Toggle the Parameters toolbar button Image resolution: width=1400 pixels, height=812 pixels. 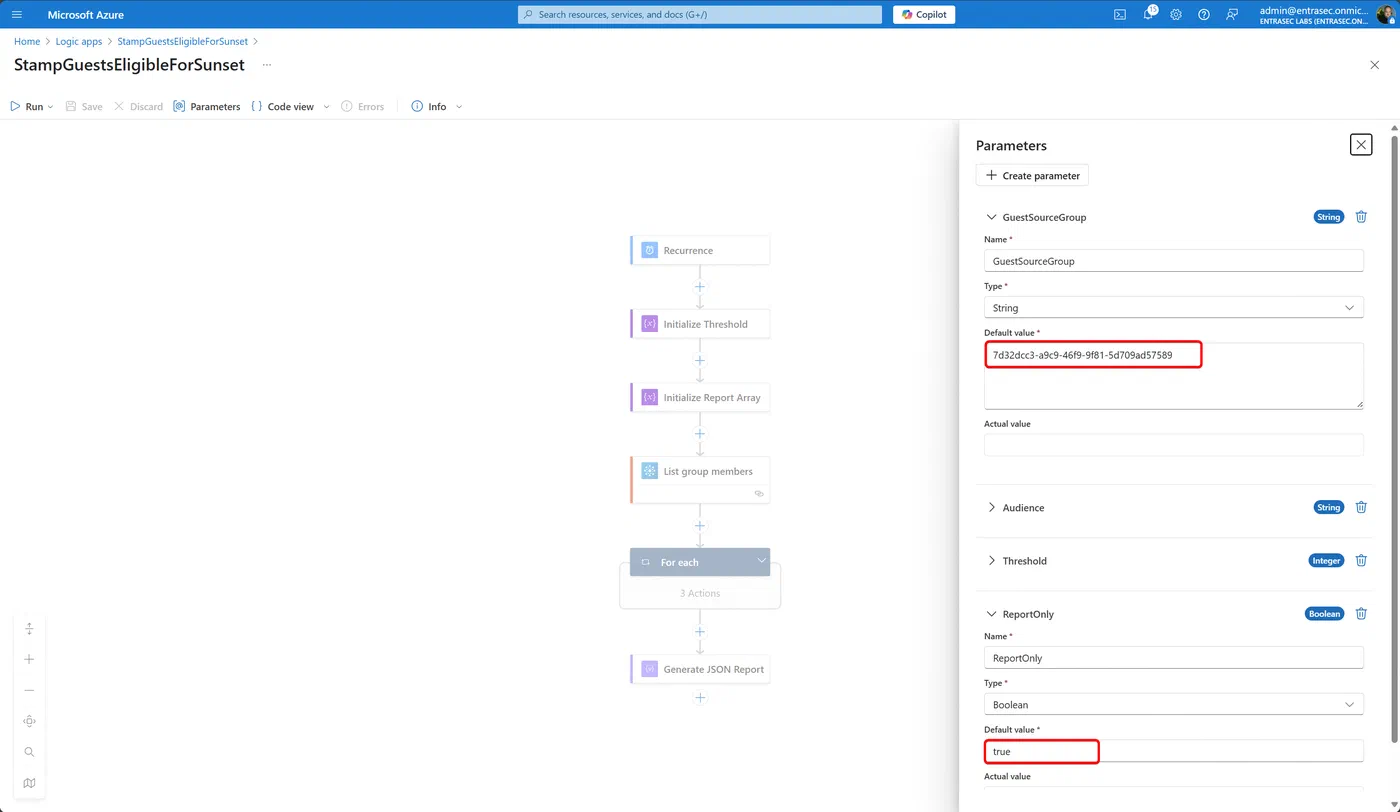coord(207,107)
